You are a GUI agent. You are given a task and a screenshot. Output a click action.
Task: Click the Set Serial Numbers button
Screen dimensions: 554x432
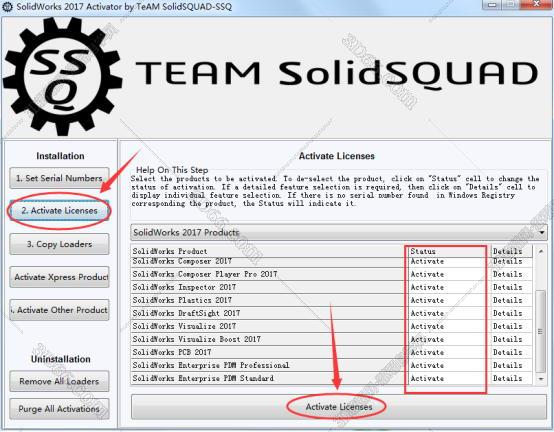point(59,178)
